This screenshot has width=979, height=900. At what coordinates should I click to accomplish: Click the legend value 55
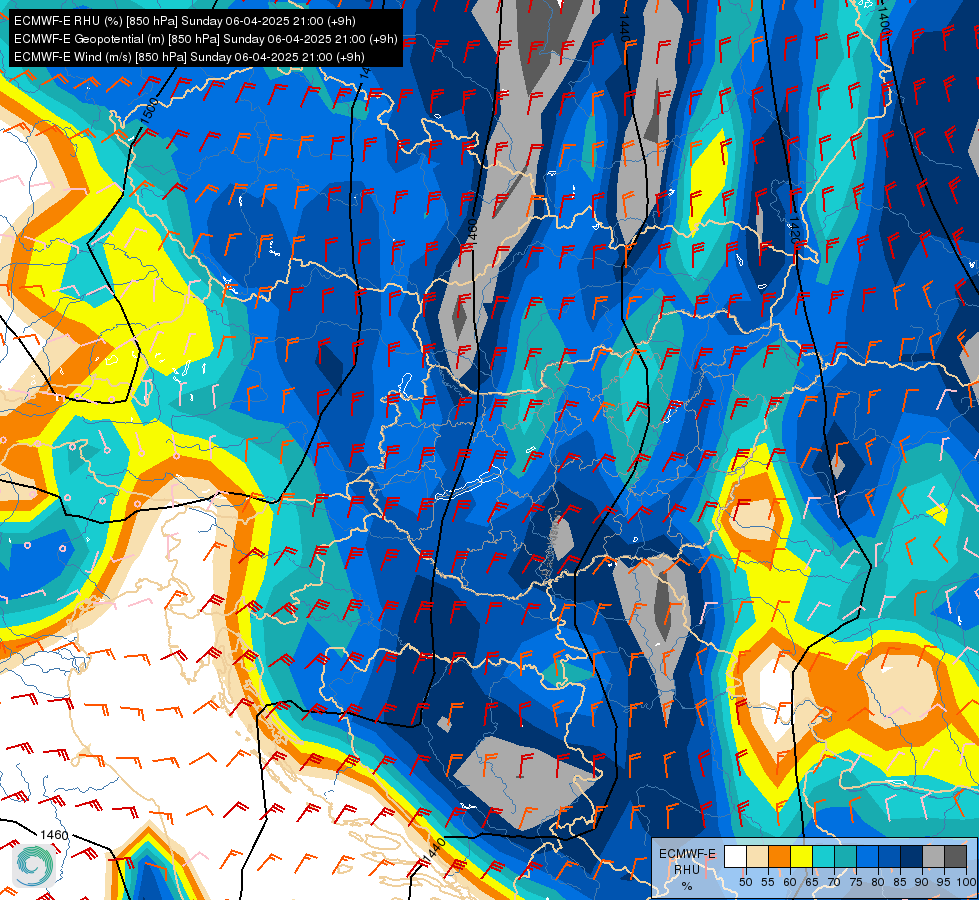coord(767,882)
